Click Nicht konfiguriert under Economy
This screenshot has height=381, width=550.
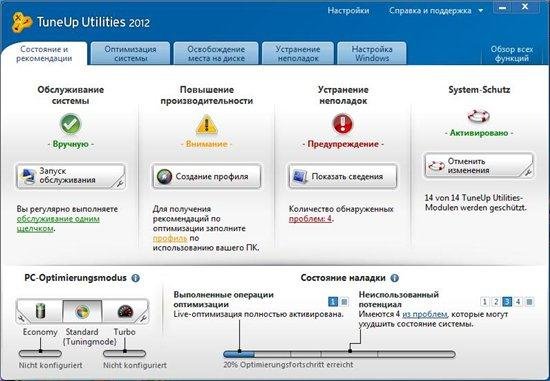click(51, 366)
